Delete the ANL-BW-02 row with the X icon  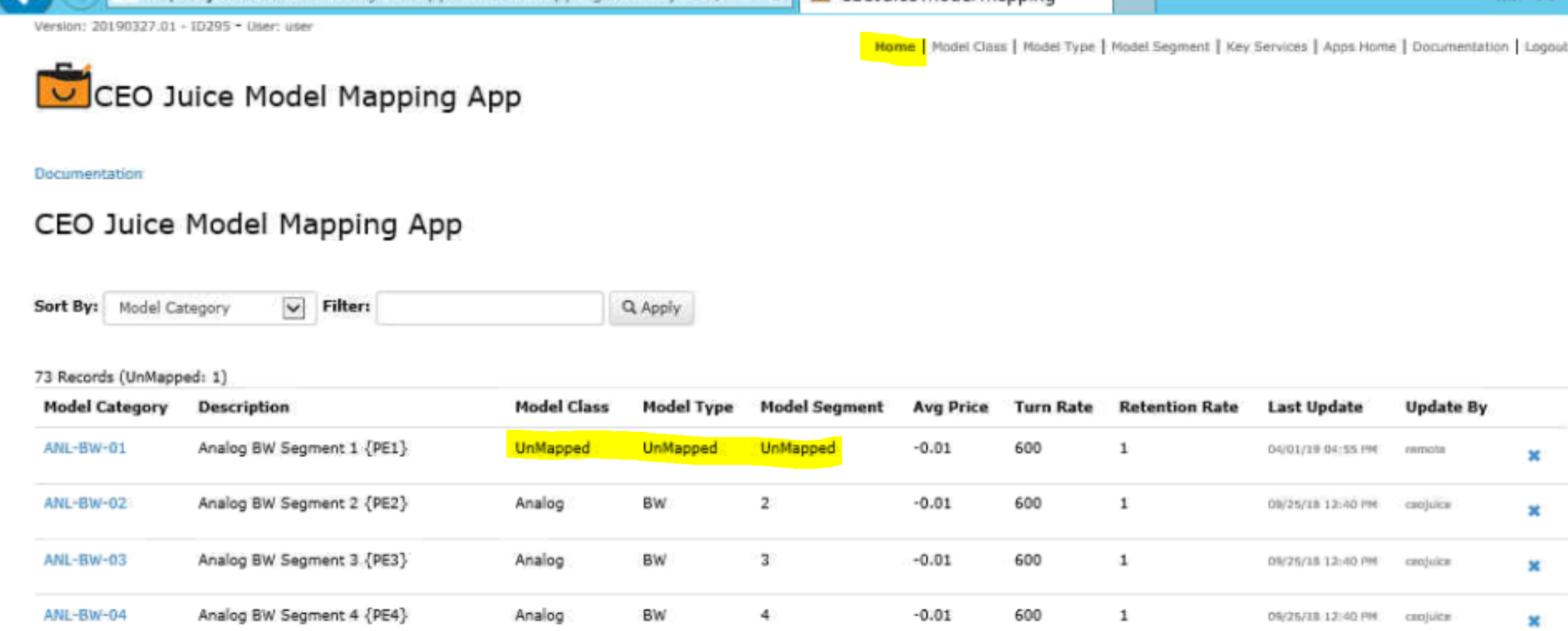[1534, 511]
